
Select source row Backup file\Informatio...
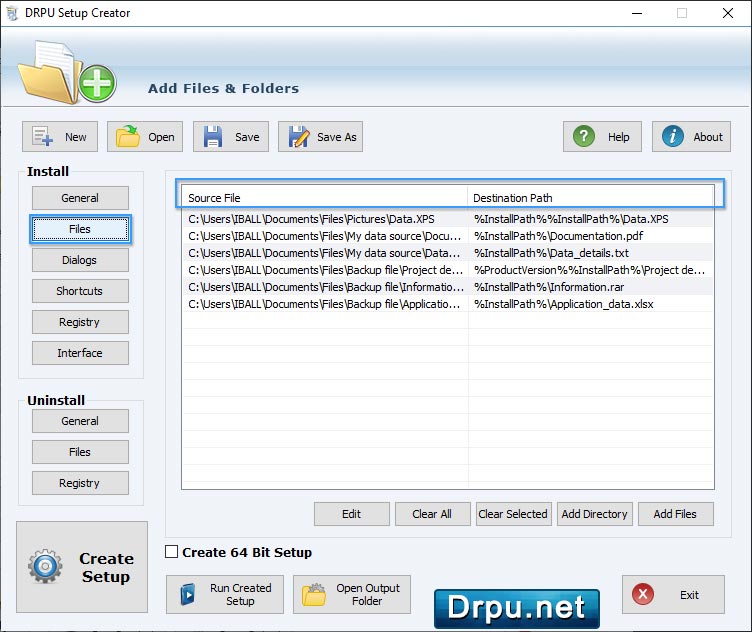click(325, 287)
